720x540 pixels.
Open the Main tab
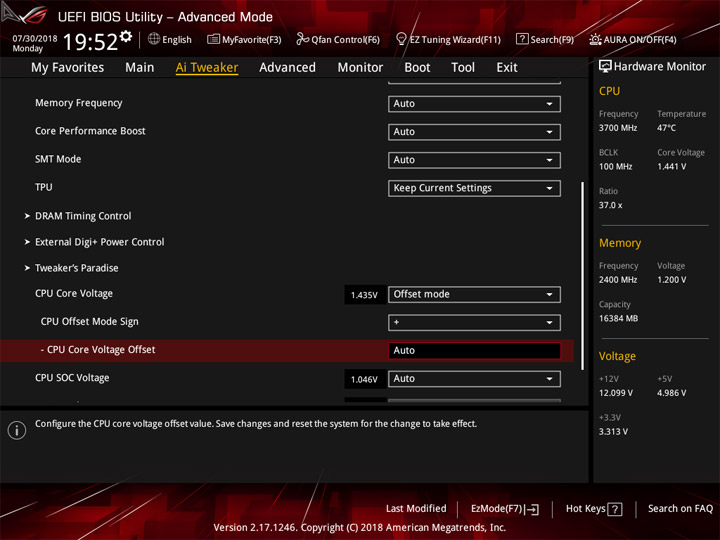tap(140, 68)
